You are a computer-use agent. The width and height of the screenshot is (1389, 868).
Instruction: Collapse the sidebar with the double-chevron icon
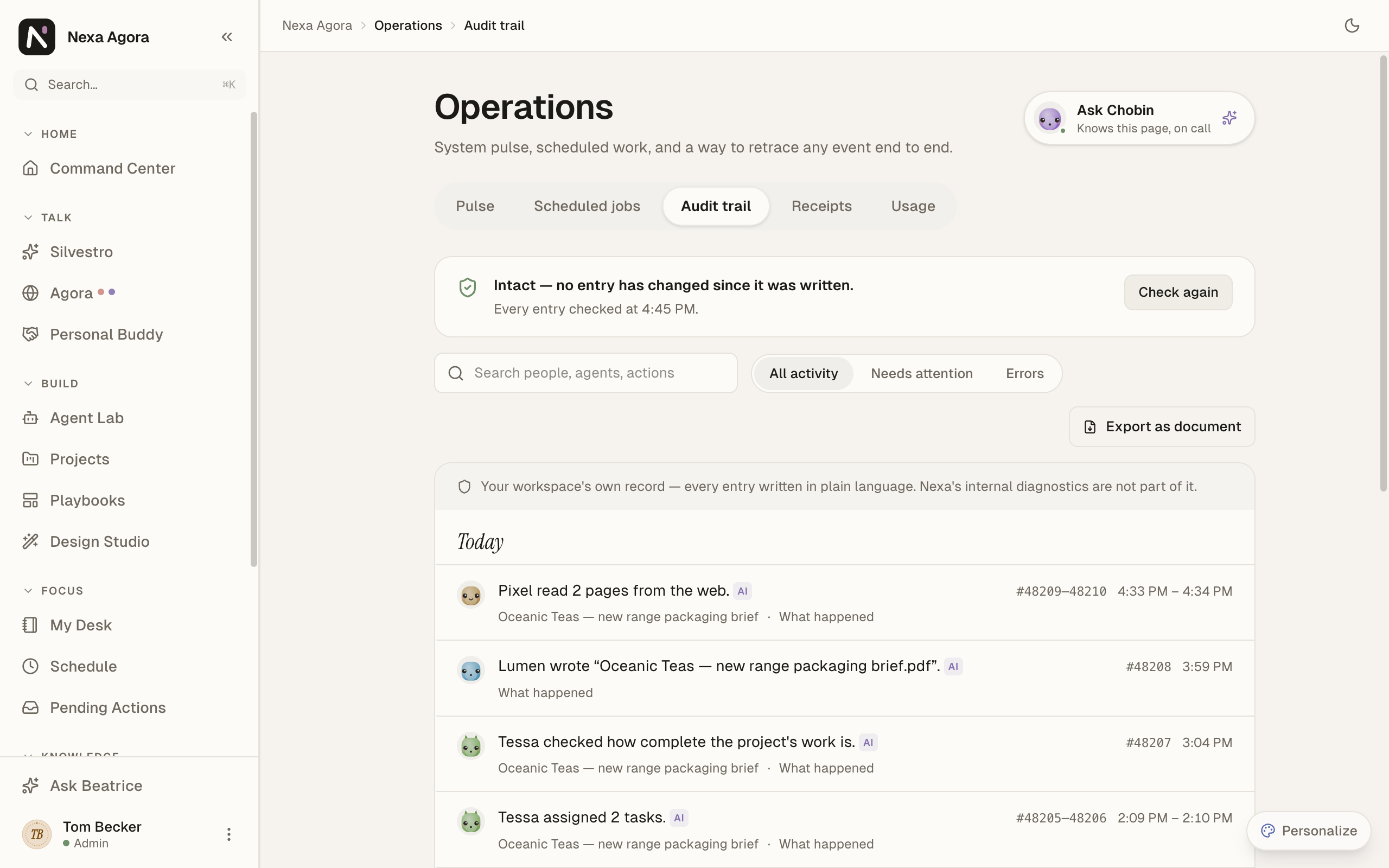[227, 37]
